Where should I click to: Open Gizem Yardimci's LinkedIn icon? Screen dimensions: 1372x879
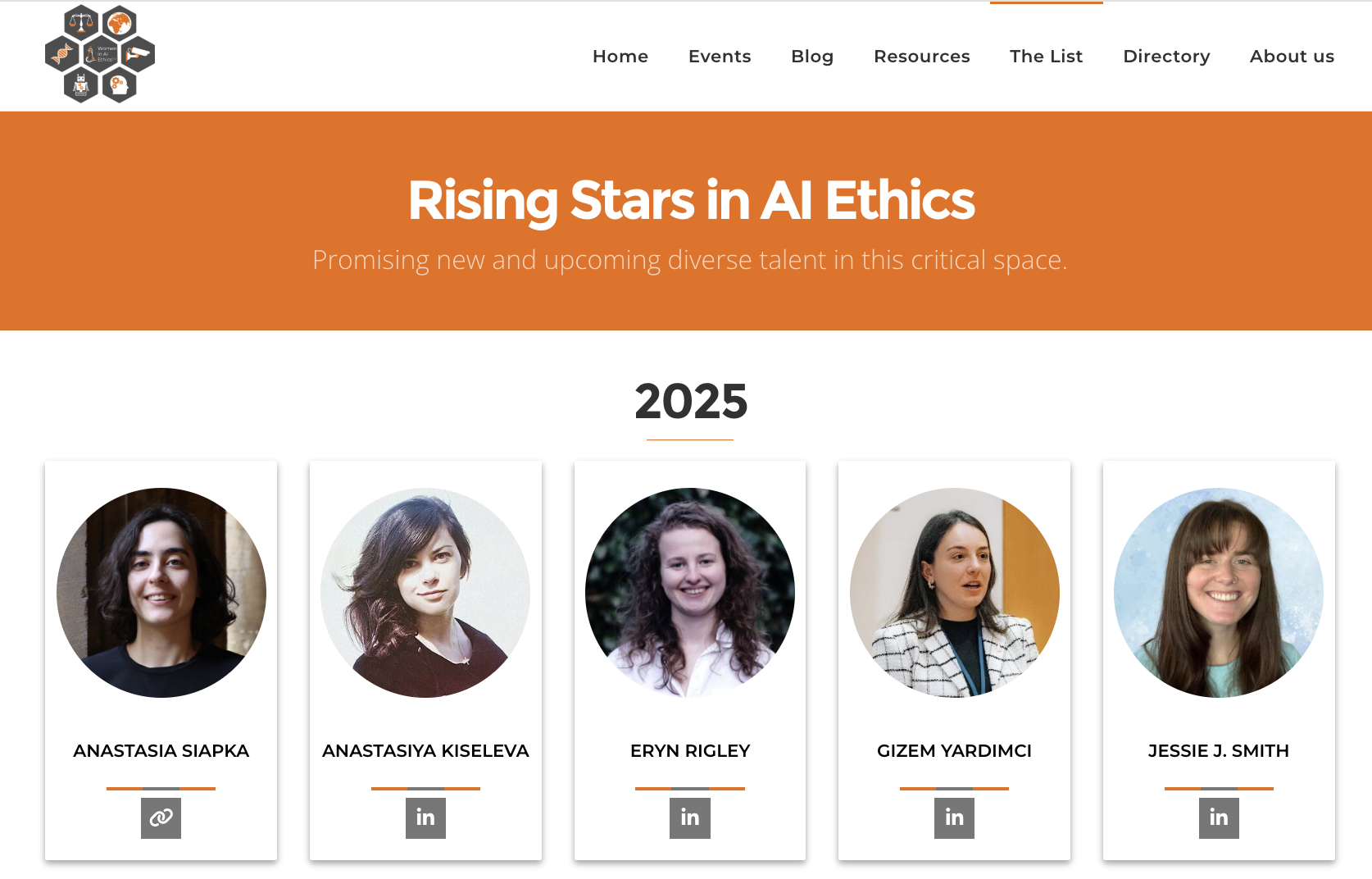[954, 818]
